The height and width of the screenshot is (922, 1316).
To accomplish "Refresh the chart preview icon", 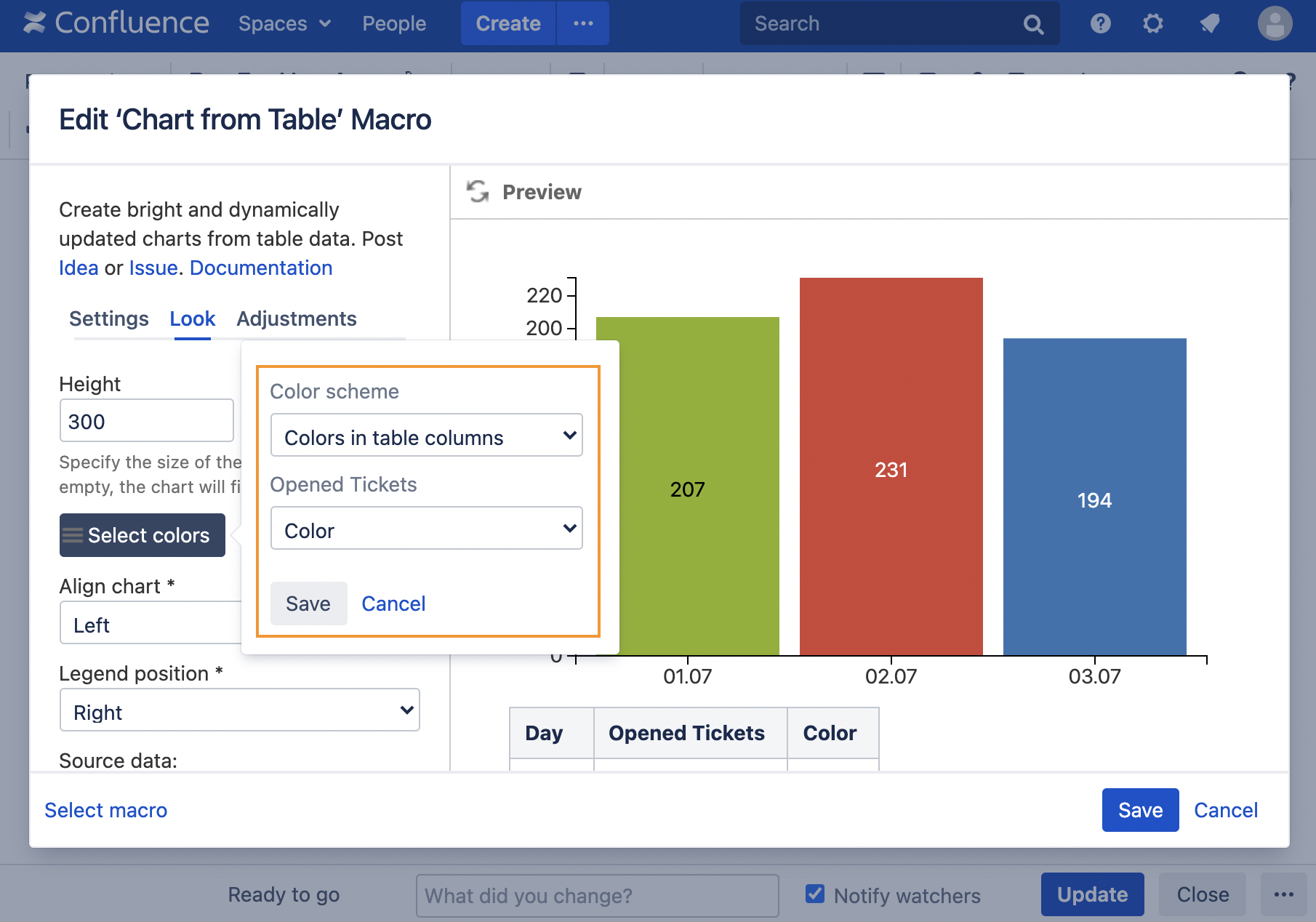I will click(478, 192).
